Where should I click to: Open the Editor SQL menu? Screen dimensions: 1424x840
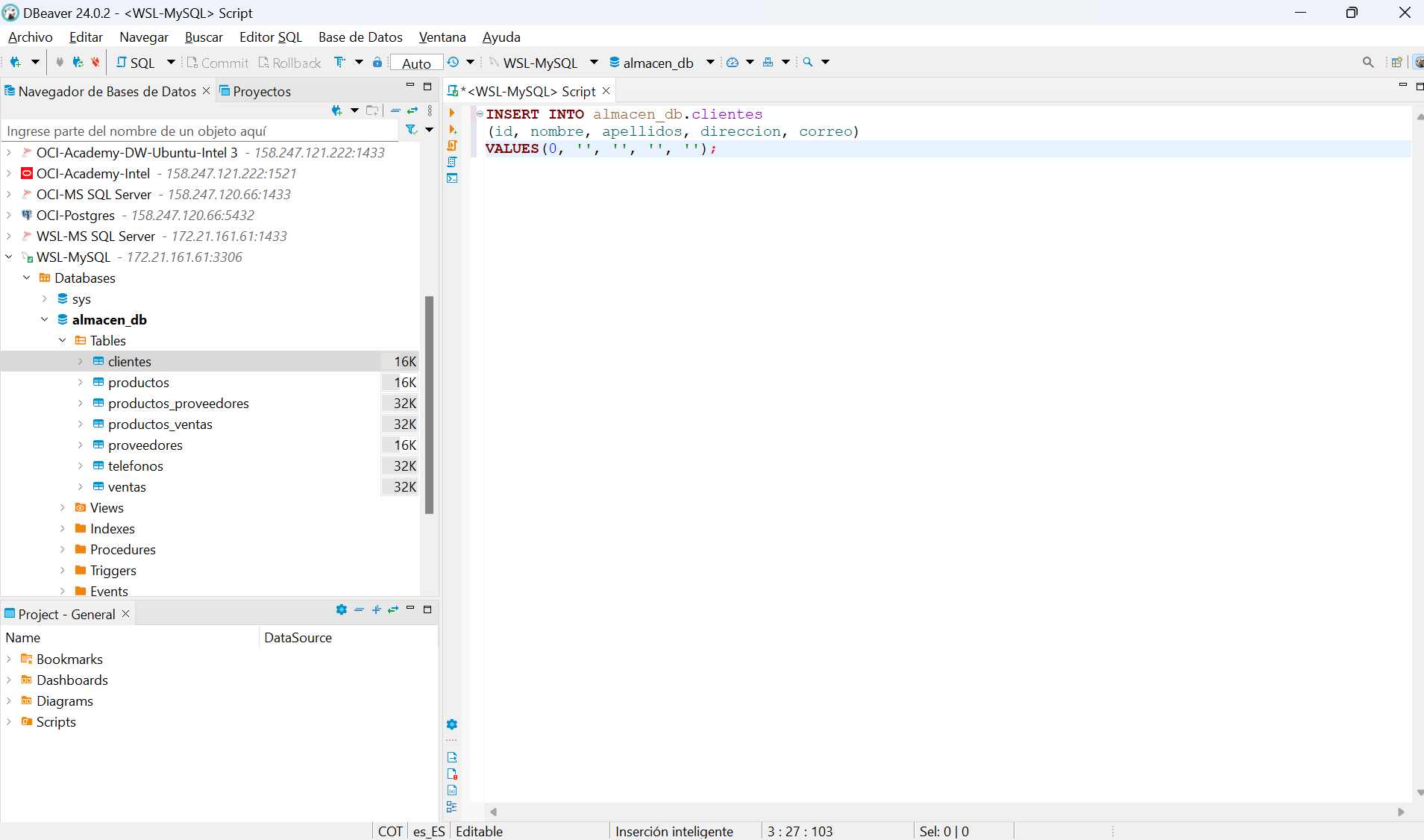tap(271, 37)
